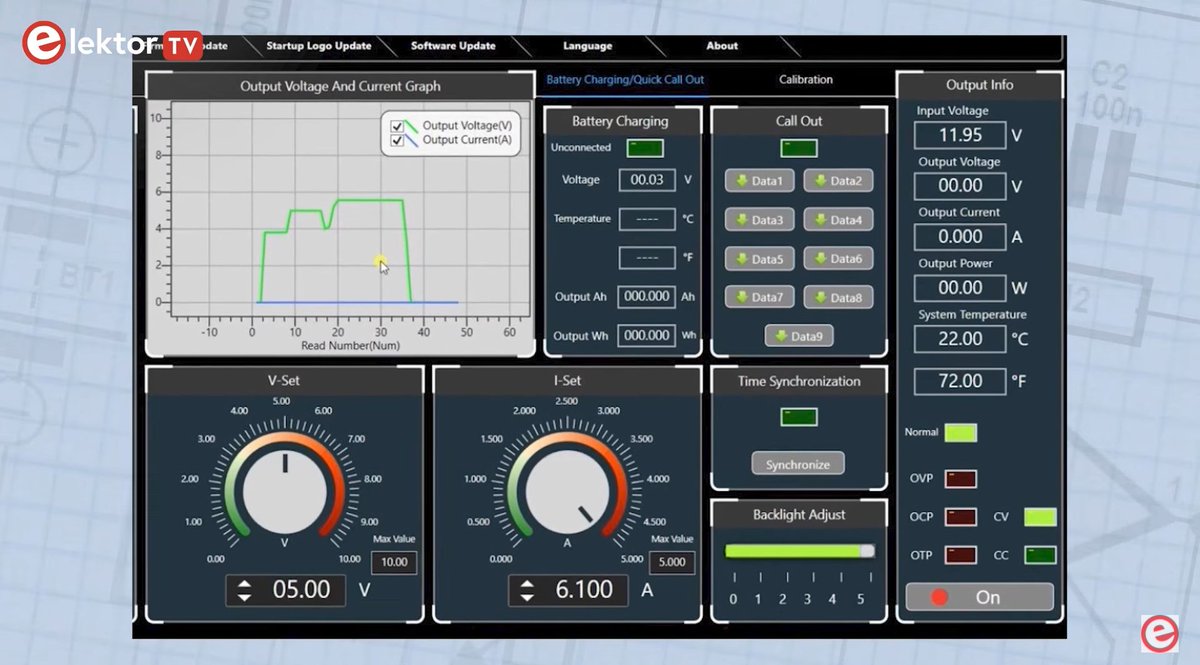1200x665 pixels.
Task: Open the About tab
Action: 722,46
